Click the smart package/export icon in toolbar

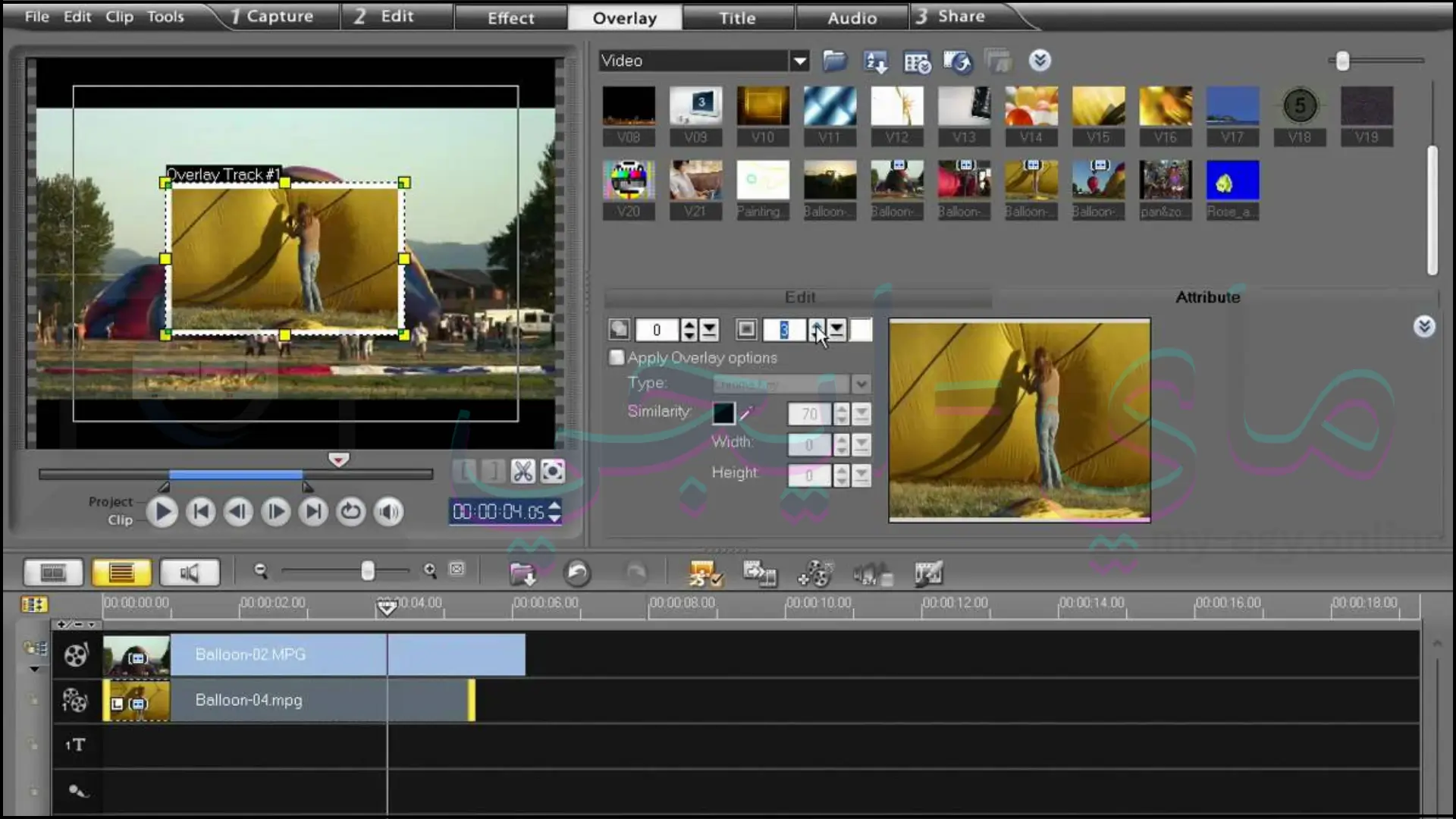(x=702, y=573)
